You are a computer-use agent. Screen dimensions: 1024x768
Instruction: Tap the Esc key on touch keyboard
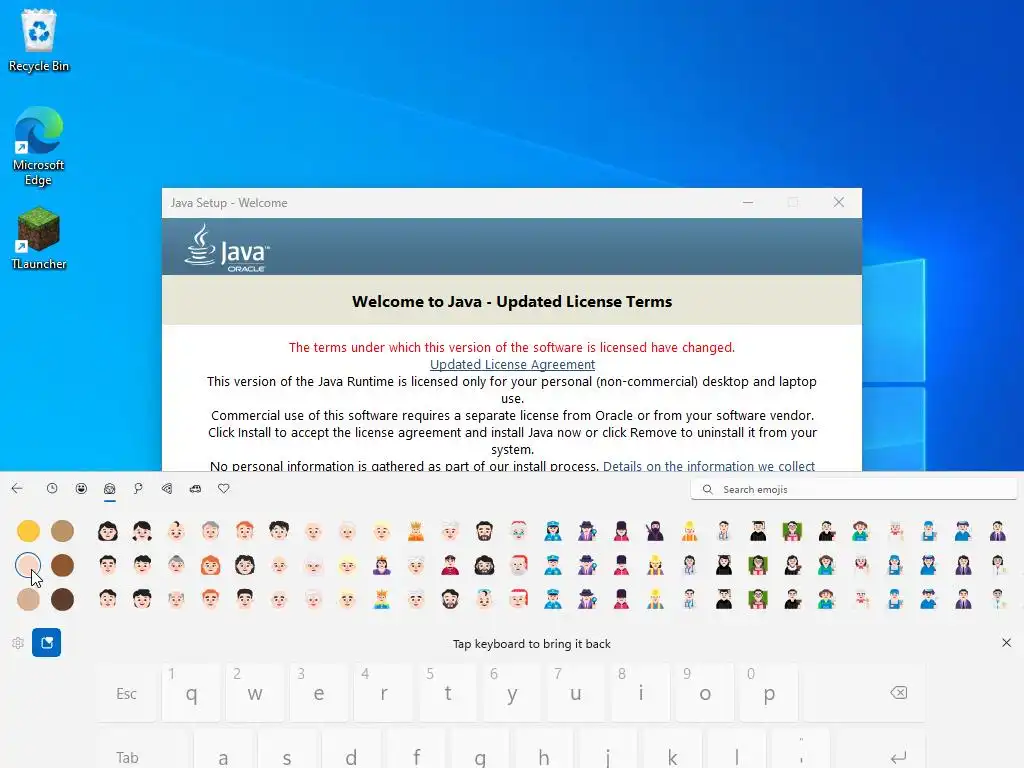tap(127, 694)
